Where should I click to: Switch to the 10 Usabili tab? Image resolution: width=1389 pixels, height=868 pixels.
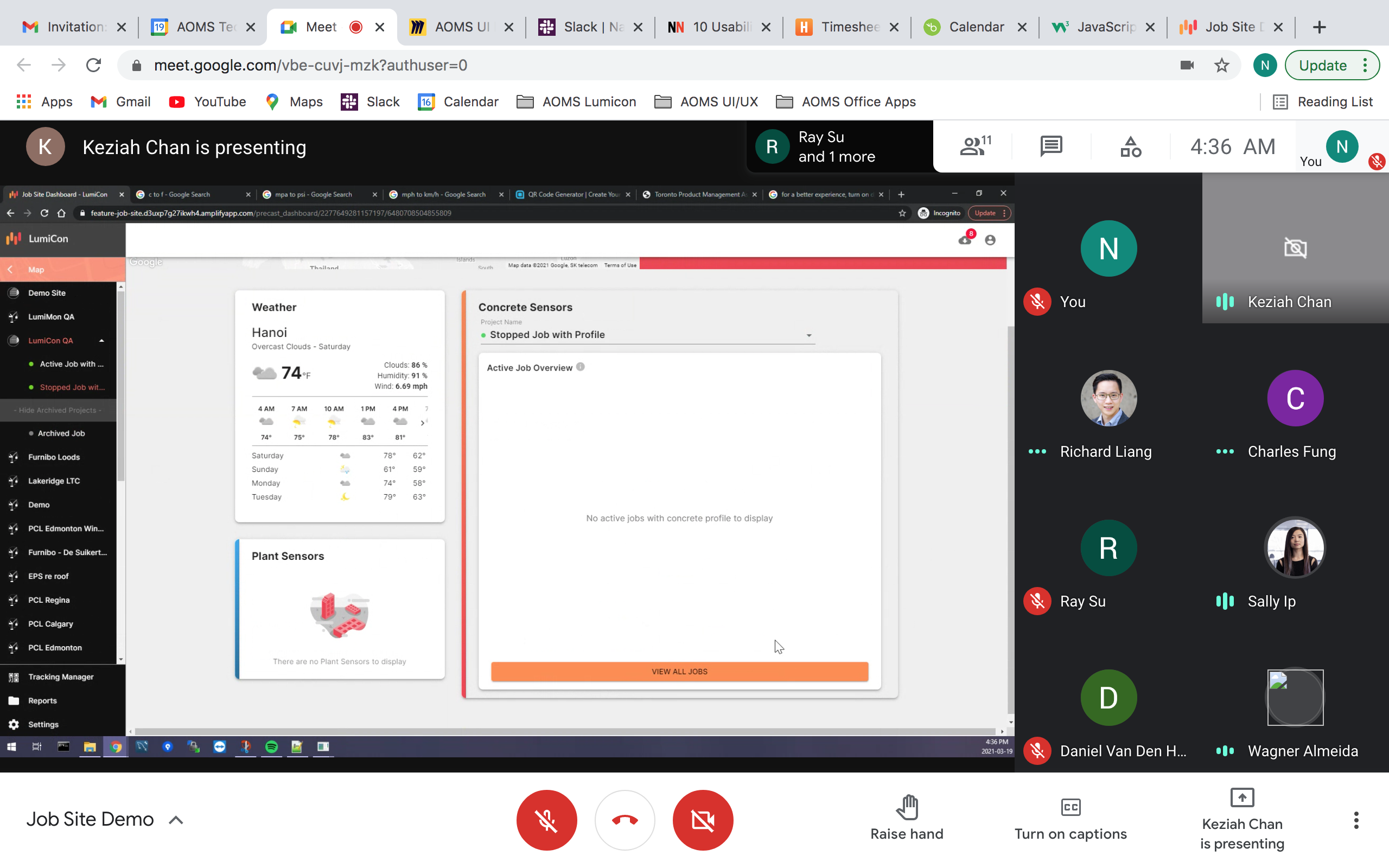click(x=719, y=27)
